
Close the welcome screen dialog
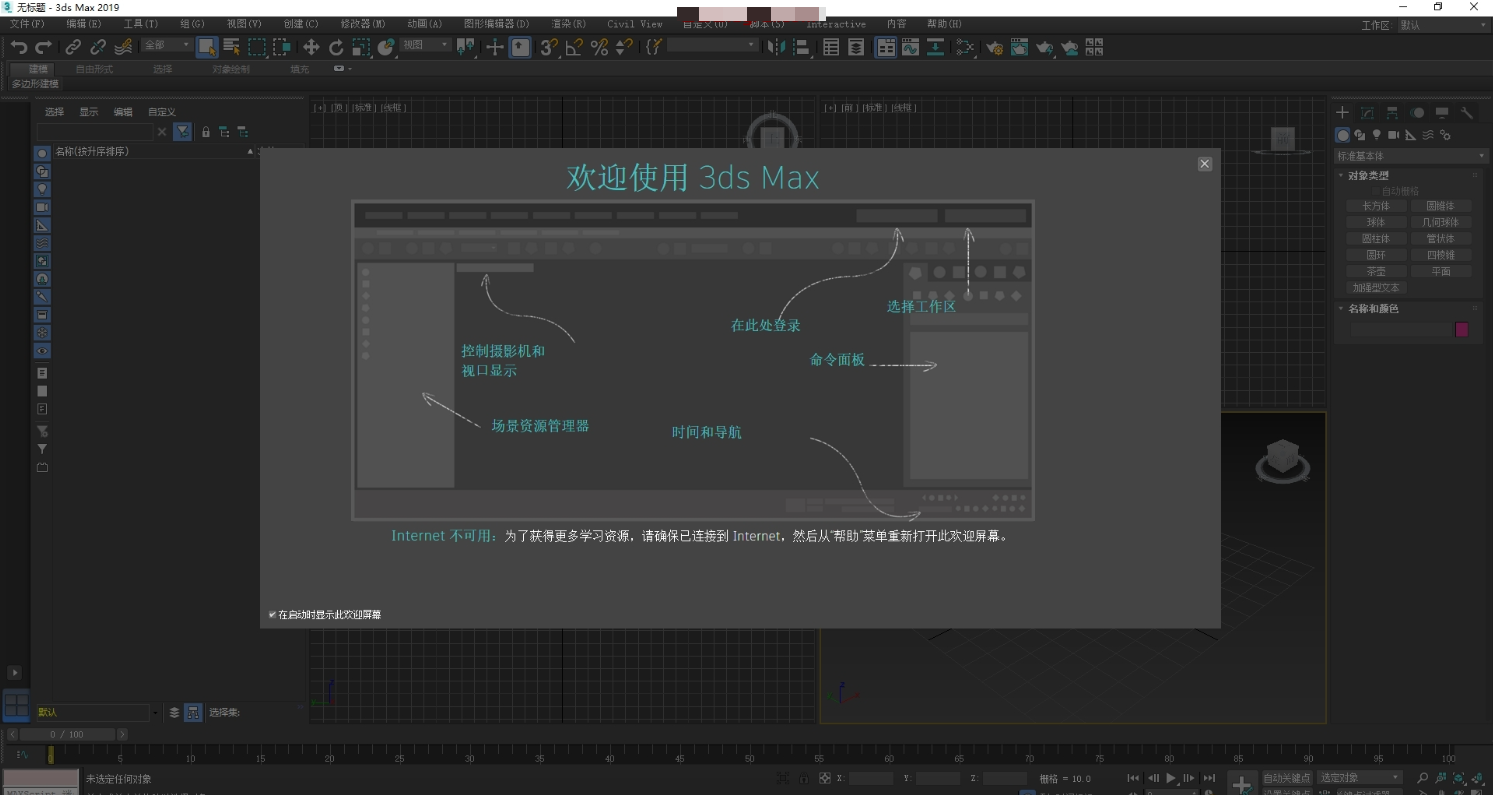coord(1205,164)
